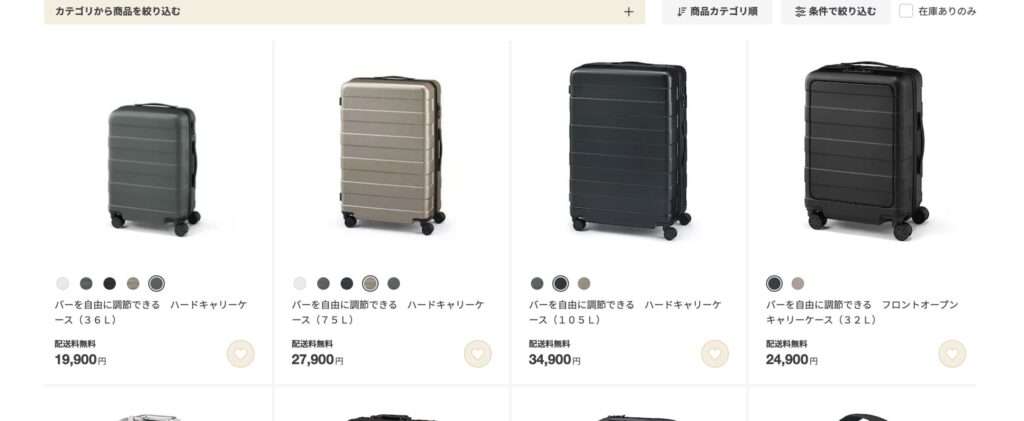Select white color swatch for 36L case
The width and height of the screenshot is (1024, 421).
63,283
